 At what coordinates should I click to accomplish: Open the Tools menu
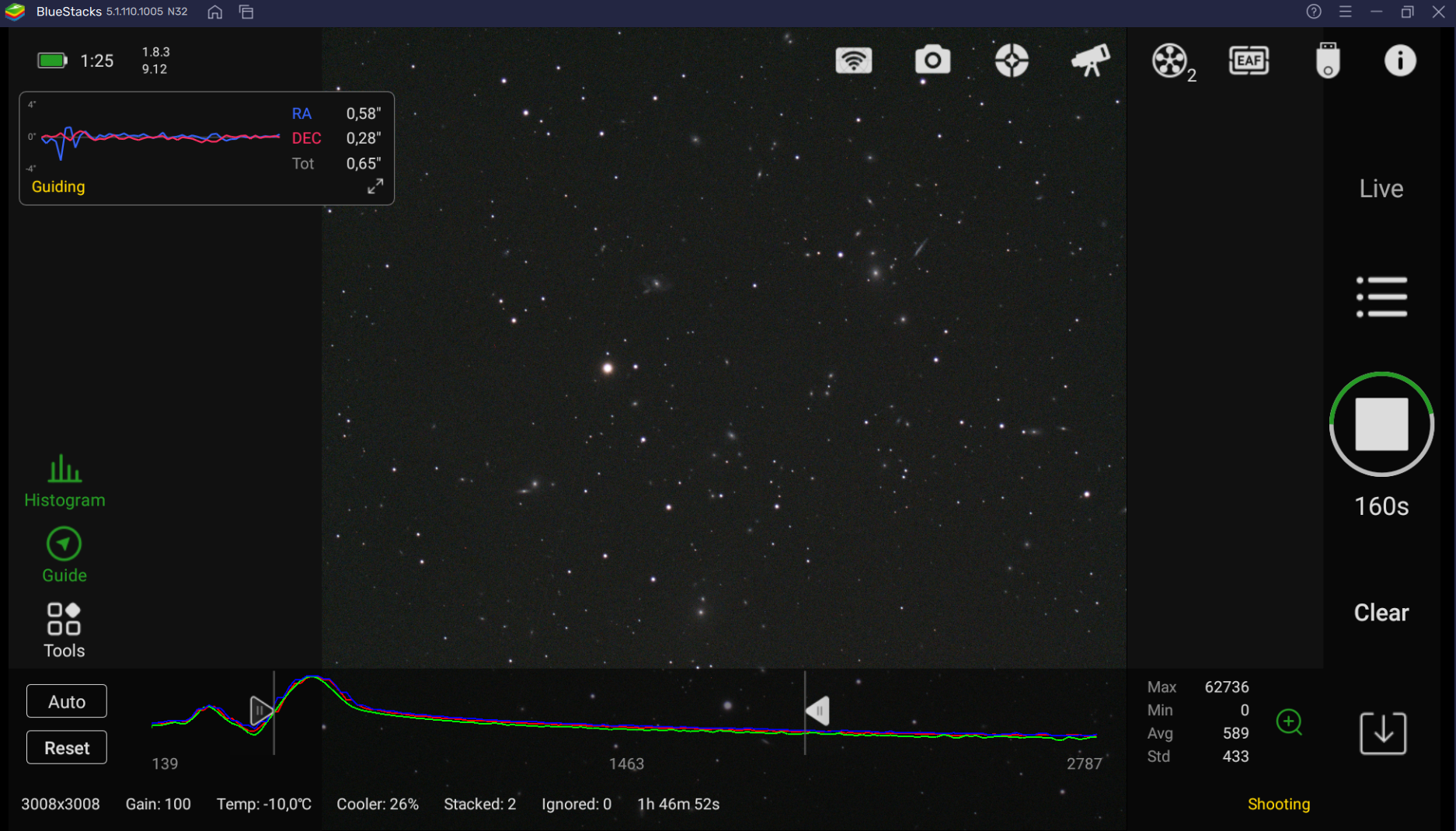(64, 631)
